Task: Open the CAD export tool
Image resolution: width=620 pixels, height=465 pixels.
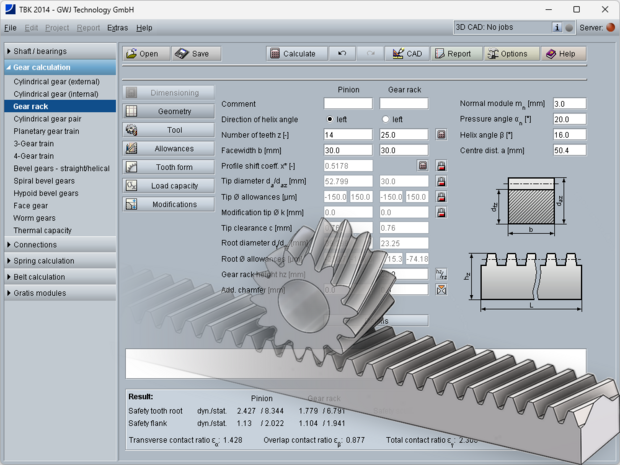Action: [407, 54]
